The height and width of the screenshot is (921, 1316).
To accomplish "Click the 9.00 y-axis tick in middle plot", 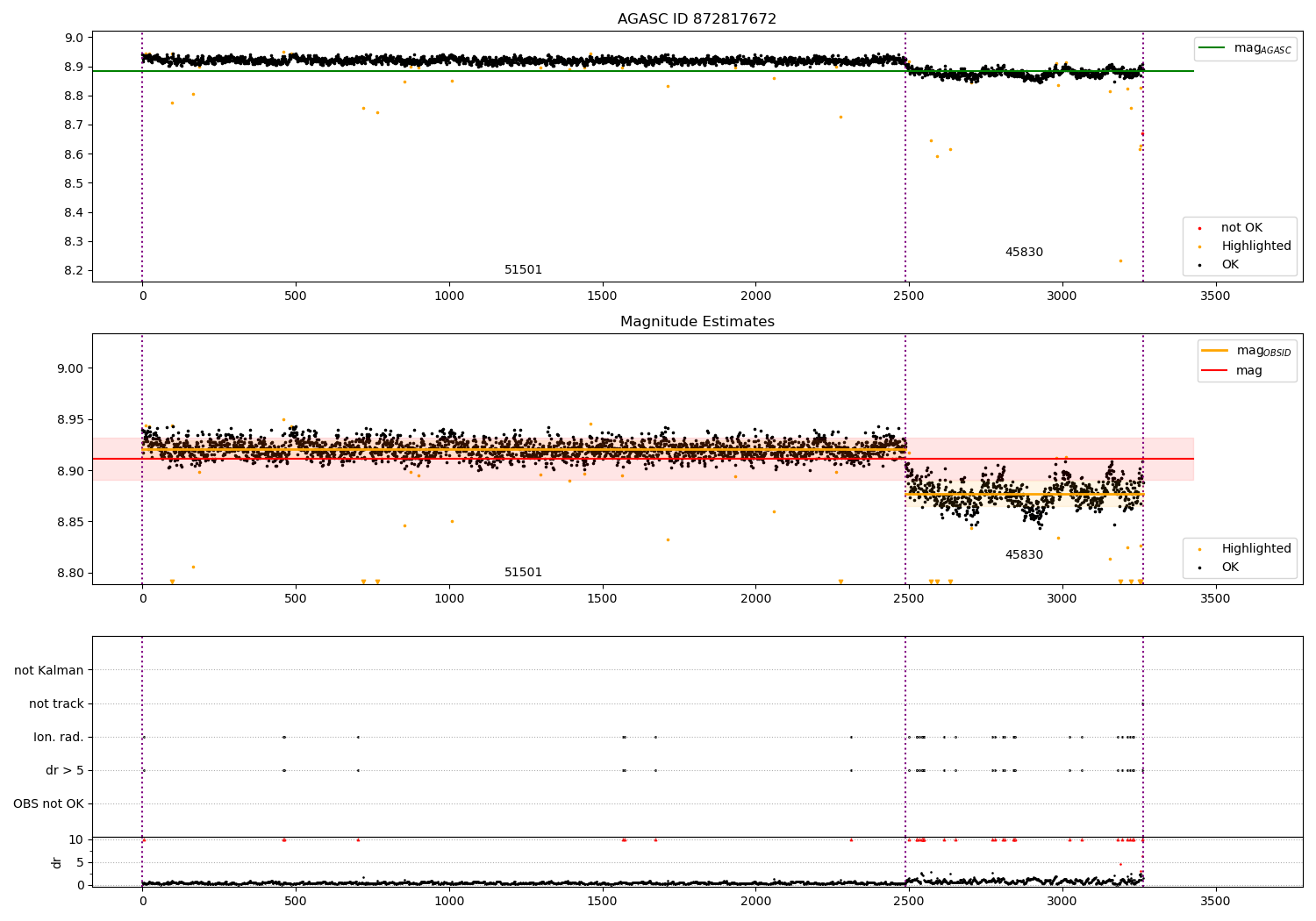I will [71, 368].
